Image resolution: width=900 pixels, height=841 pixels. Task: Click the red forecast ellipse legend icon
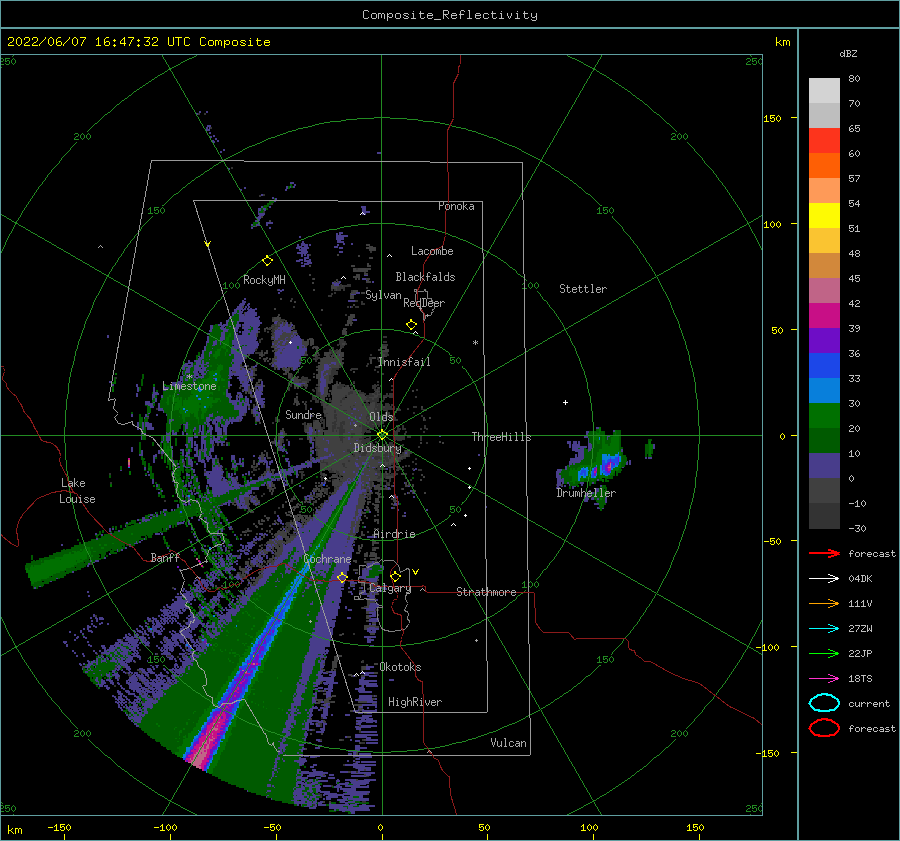(824, 728)
